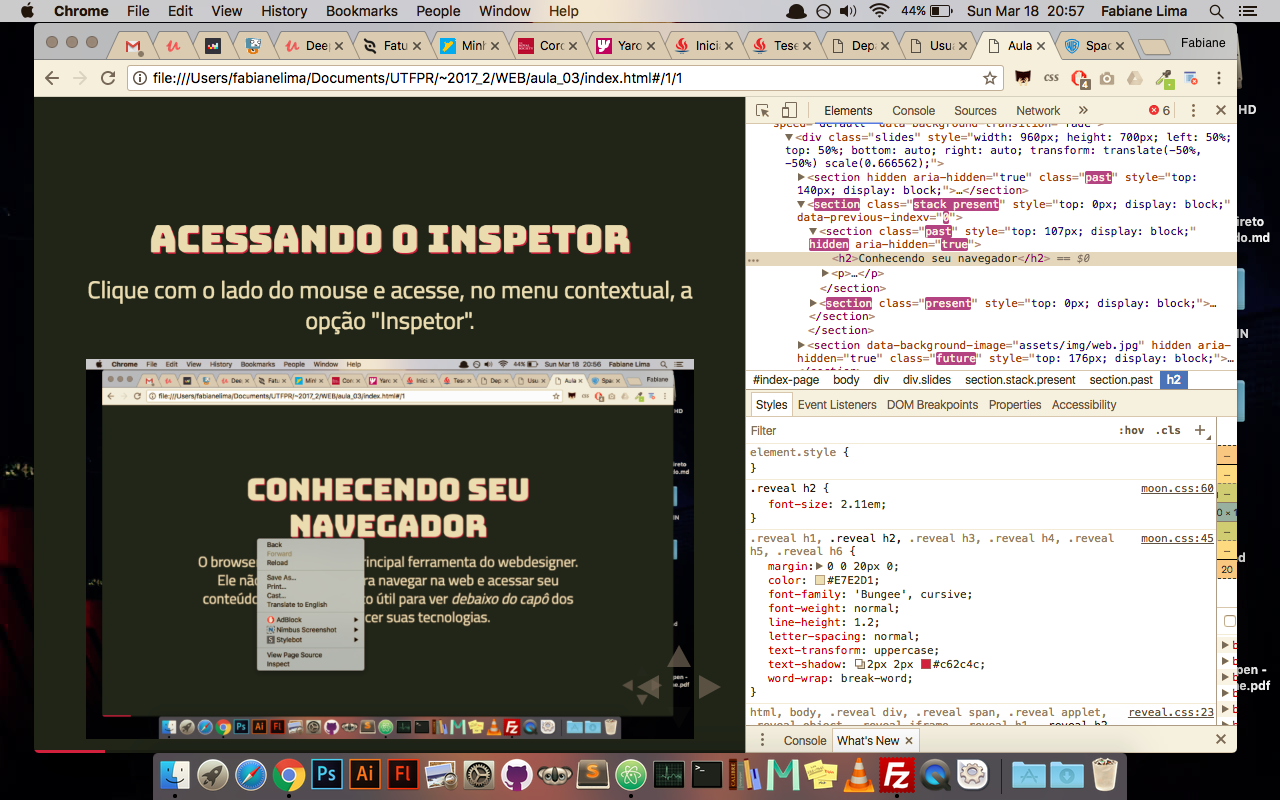Toggle the :hov element state panel
Image resolution: width=1280 pixels, height=800 pixels.
[x=1132, y=431]
